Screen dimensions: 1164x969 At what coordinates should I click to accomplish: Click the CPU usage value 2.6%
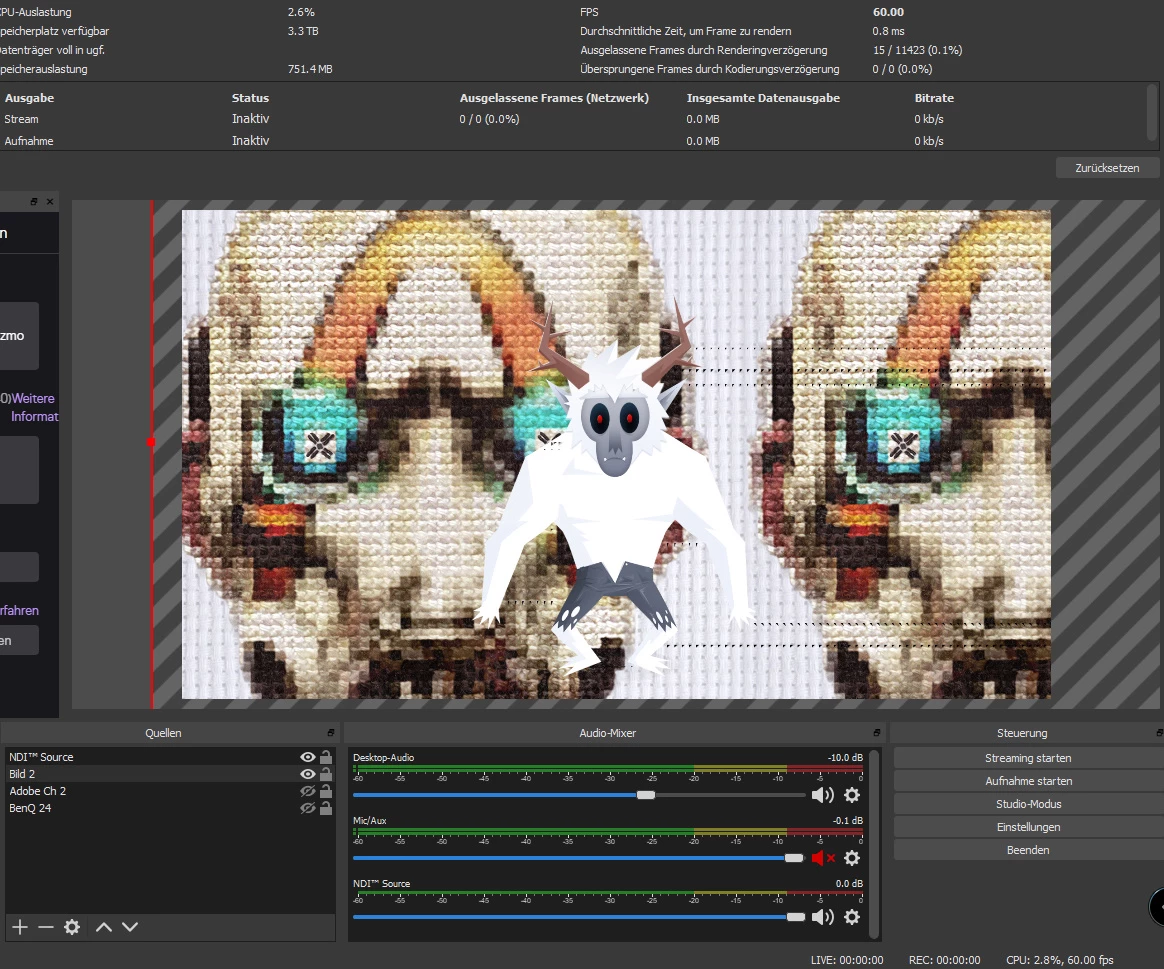click(301, 12)
